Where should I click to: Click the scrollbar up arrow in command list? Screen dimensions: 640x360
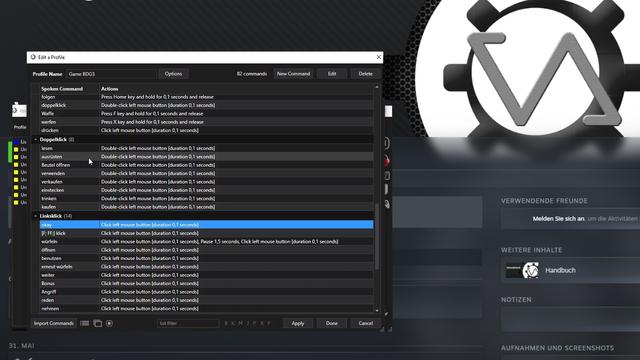[377, 87]
